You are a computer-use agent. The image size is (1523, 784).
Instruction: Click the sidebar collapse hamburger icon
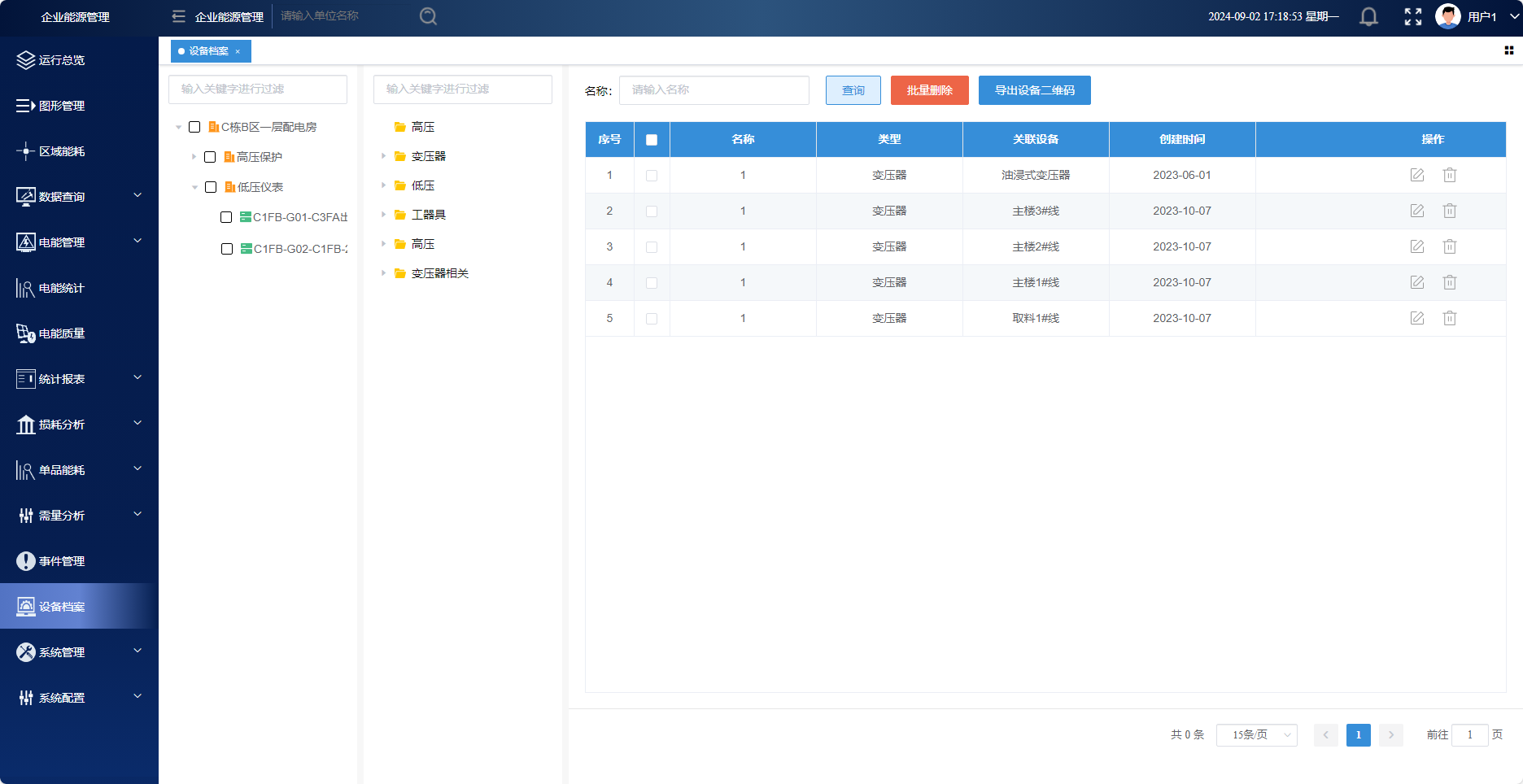click(x=179, y=16)
